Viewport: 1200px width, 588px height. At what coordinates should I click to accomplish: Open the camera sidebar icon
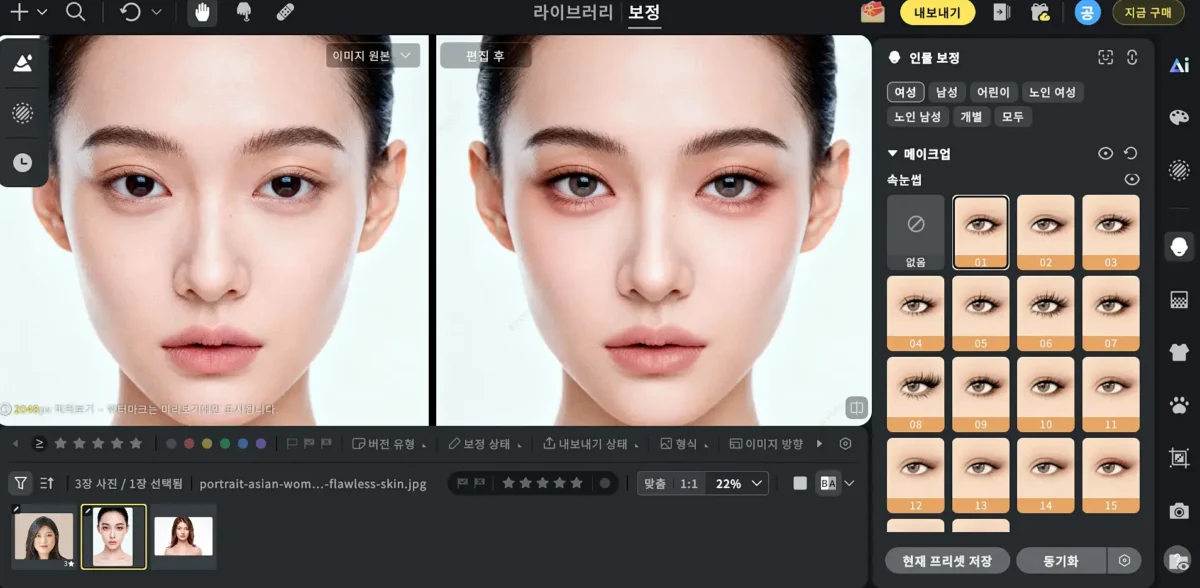pyautogui.click(x=1179, y=511)
